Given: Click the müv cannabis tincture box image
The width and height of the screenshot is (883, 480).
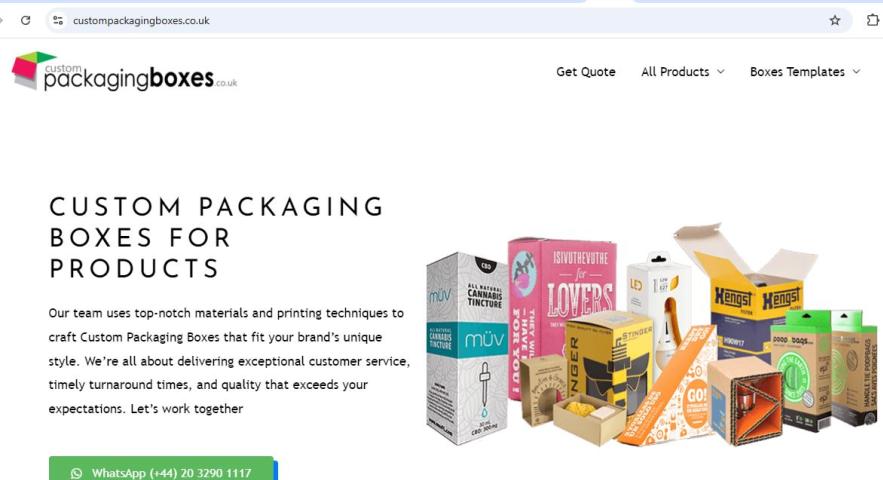Looking at the screenshot, I should [467, 348].
